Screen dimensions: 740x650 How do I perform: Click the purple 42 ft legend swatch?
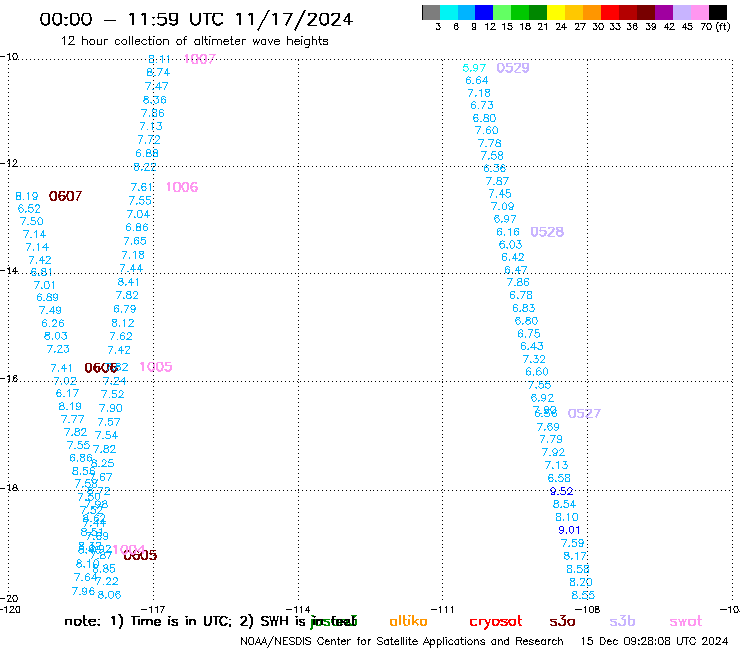click(664, 12)
